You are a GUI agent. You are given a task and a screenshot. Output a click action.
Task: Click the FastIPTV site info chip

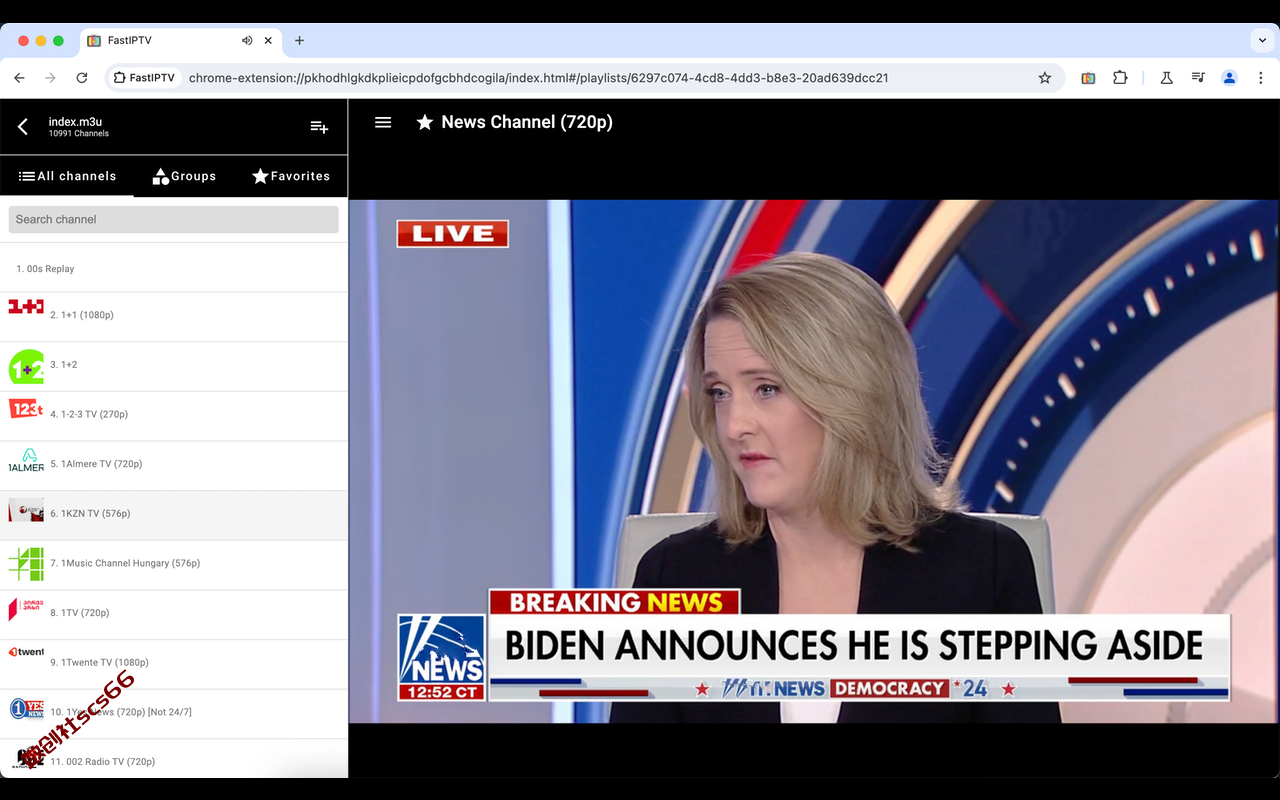(144, 78)
